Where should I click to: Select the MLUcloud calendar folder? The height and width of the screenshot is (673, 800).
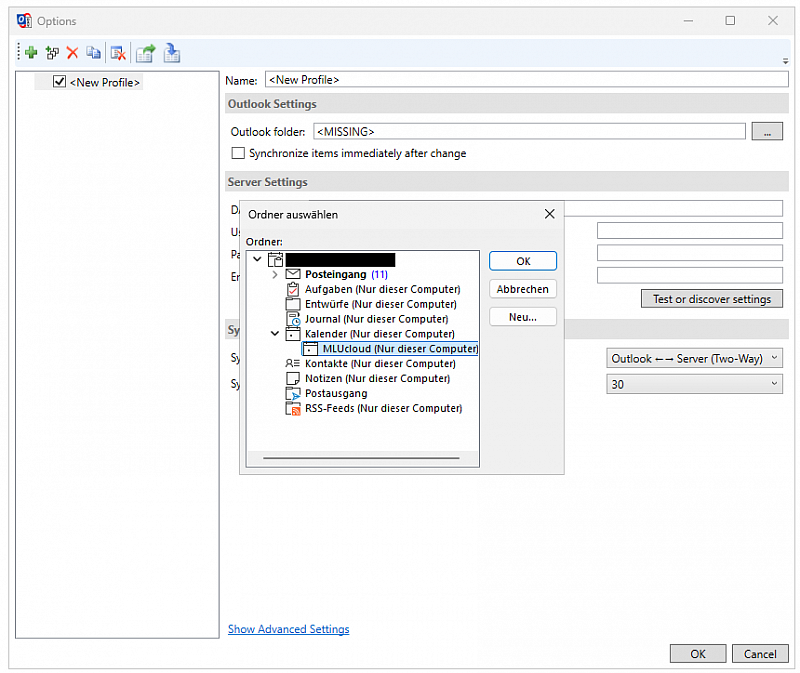[399, 349]
